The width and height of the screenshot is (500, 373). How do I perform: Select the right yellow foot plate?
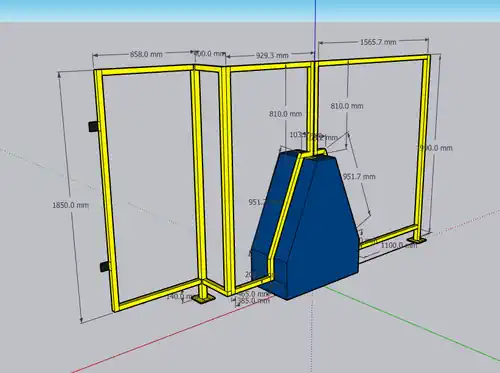[417, 240]
